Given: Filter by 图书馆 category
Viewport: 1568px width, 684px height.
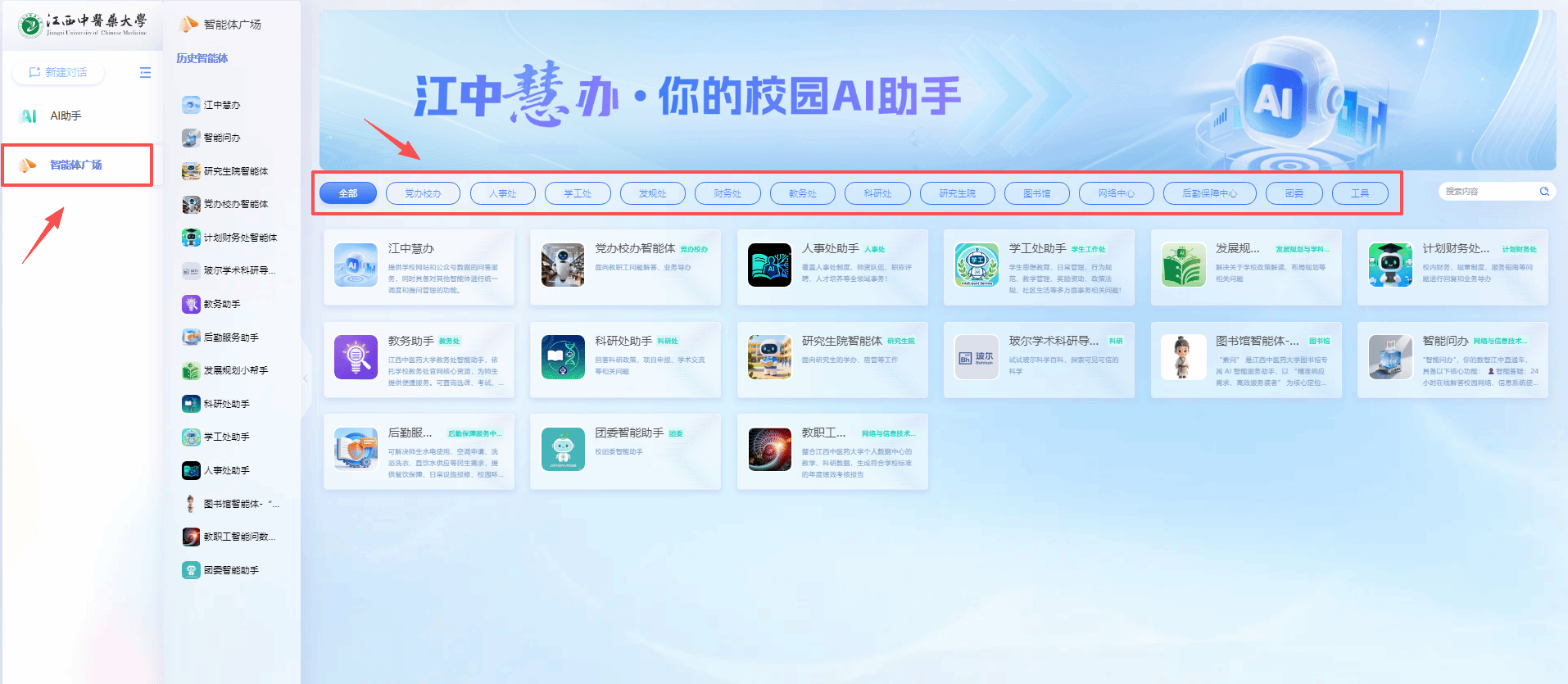Looking at the screenshot, I should [x=1037, y=193].
